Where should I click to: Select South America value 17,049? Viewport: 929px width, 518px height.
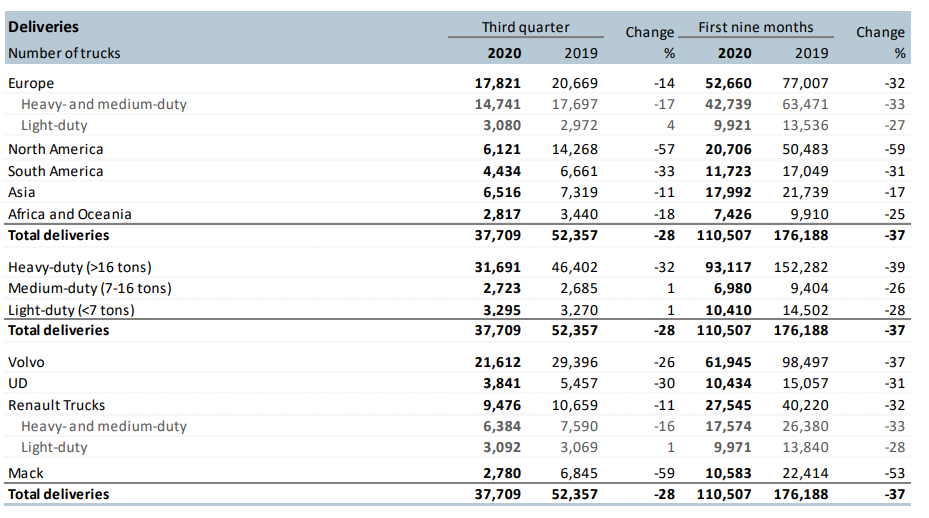point(805,171)
